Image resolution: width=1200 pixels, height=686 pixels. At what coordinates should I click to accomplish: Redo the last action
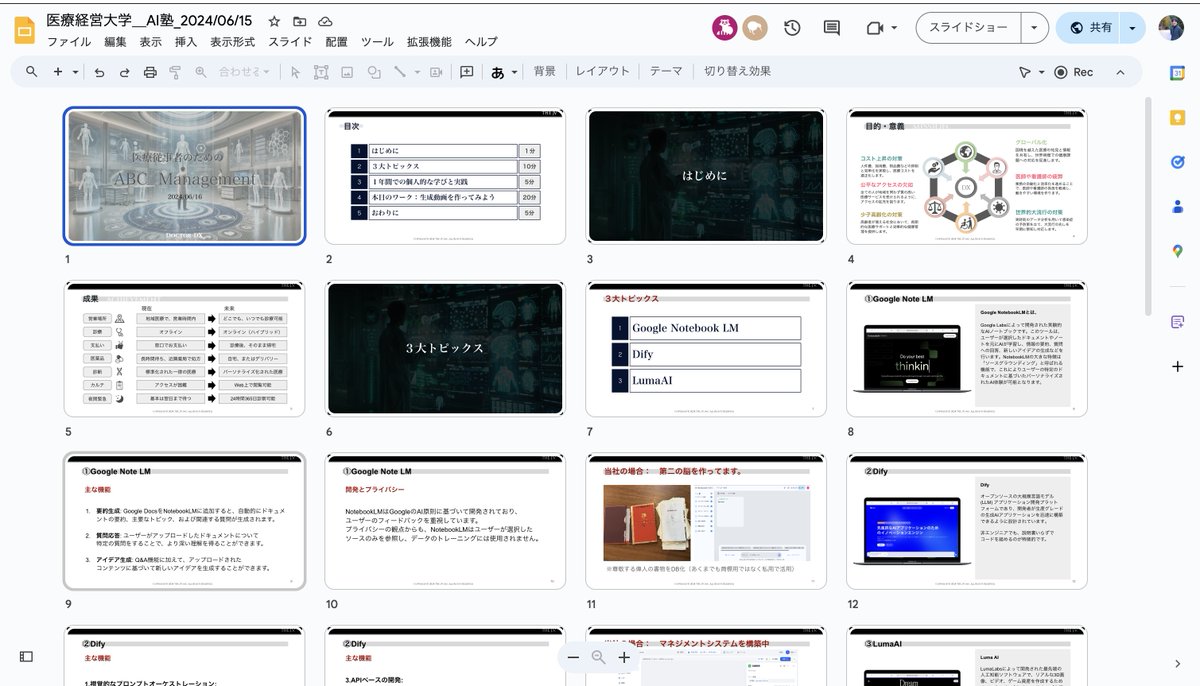(x=124, y=72)
